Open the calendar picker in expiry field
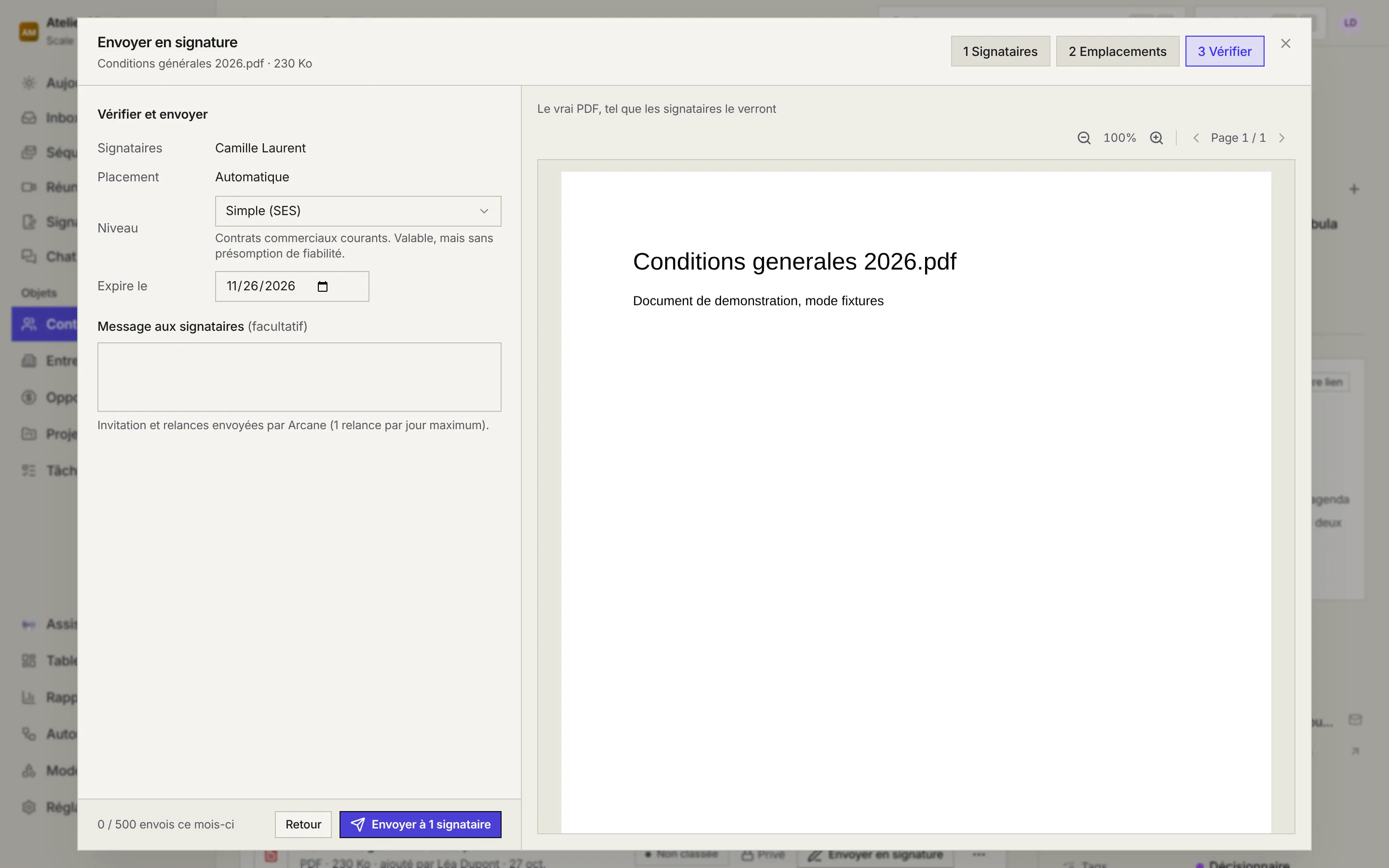 323,286
